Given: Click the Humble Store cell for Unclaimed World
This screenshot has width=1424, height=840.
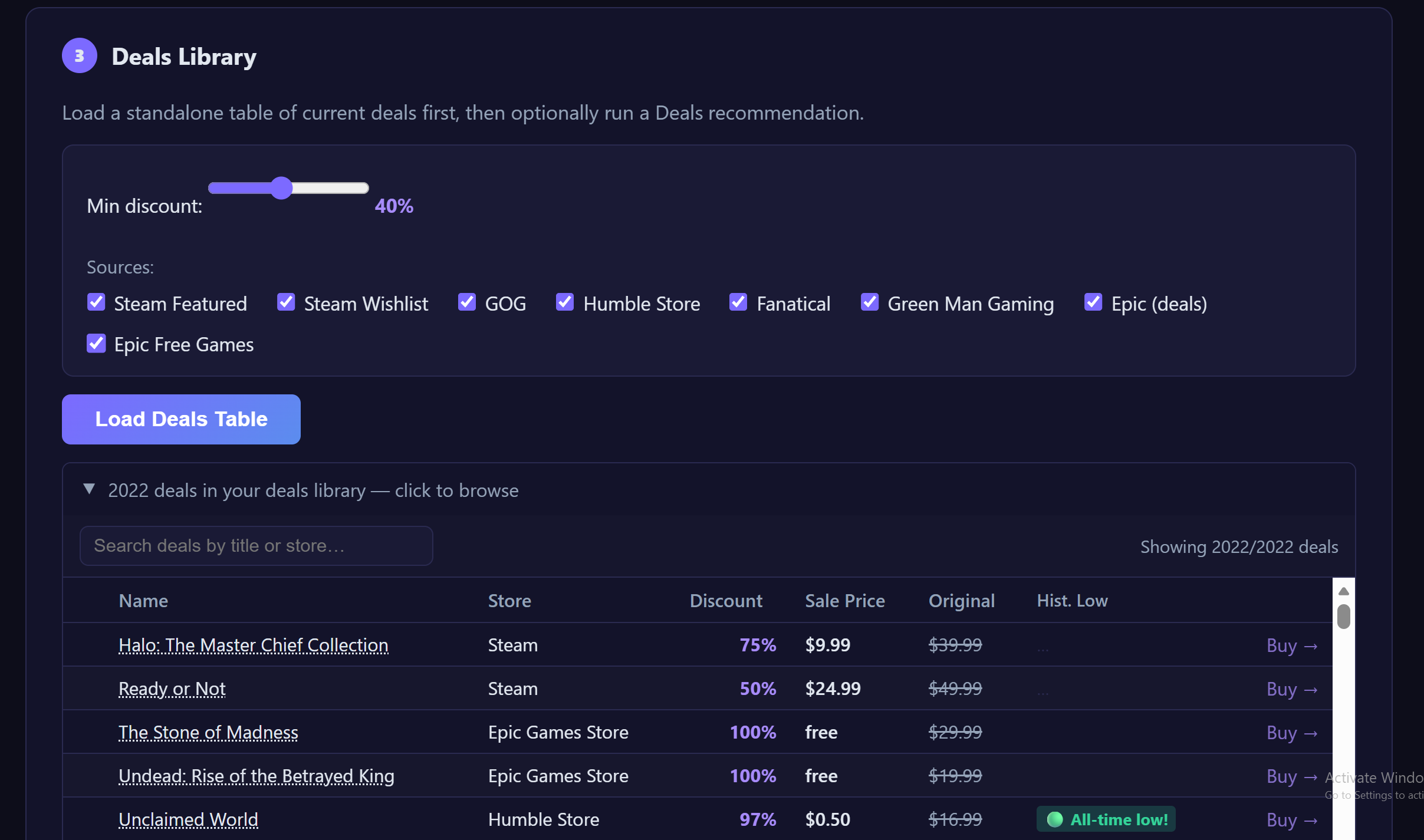Looking at the screenshot, I should coord(543,819).
